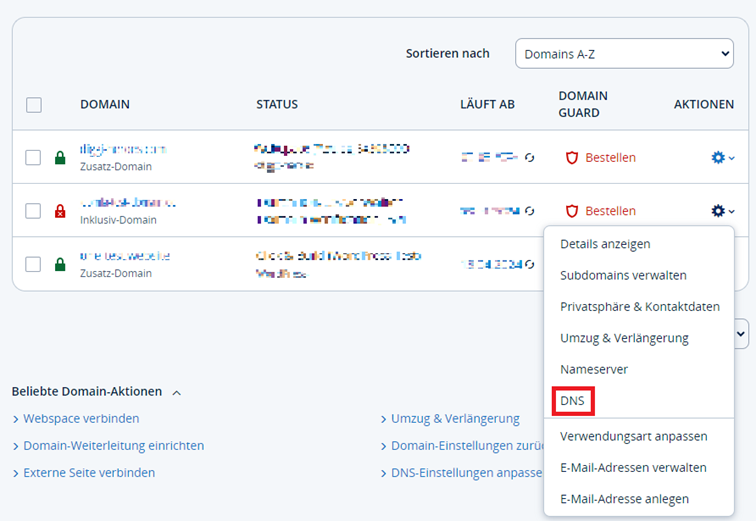Open the Sortieren nach Domains A-Z dropdown
Viewport: 756px width, 521px height.
pos(624,53)
